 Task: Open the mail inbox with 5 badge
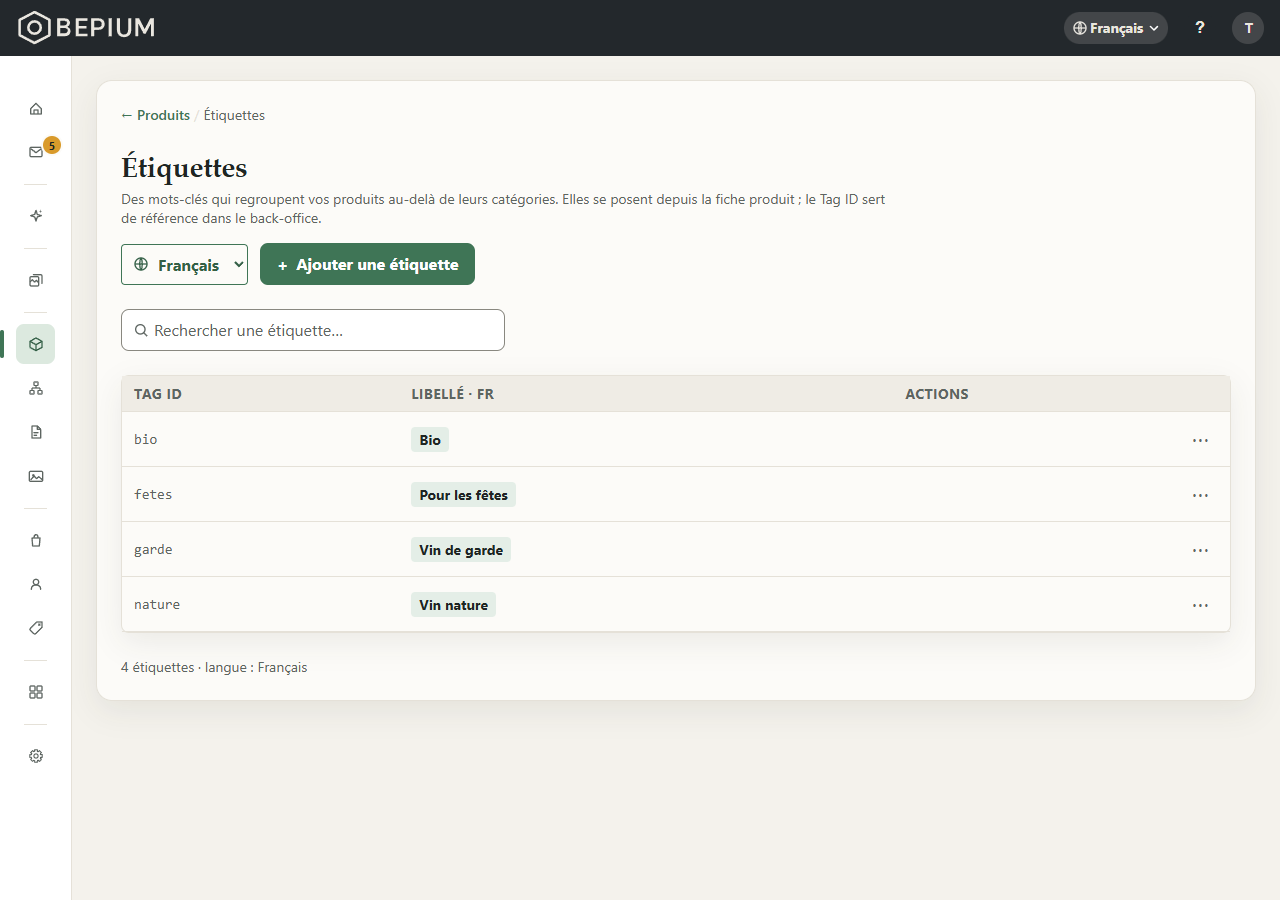[x=36, y=152]
